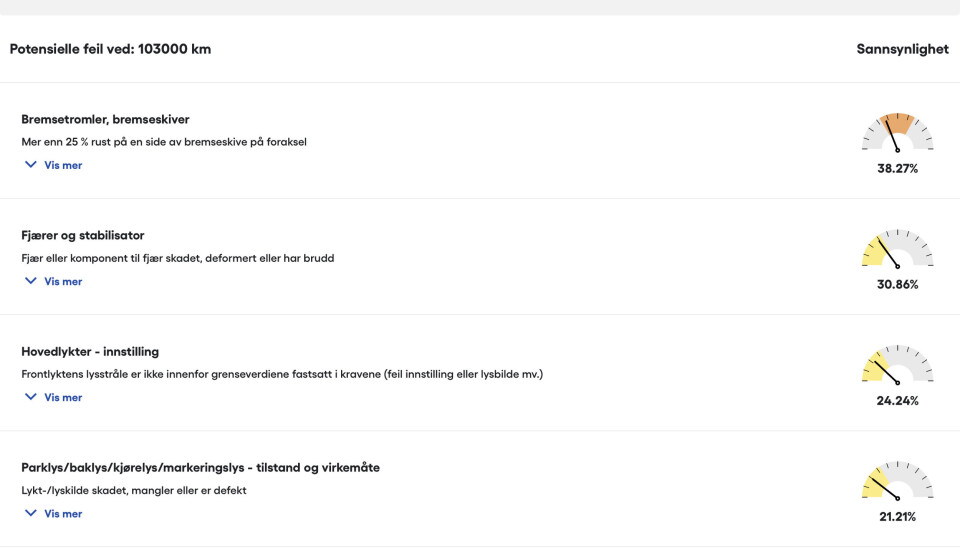The width and height of the screenshot is (960, 548).
Task: Click the brake disc rust description text
Action: click(x=164, y=142)
